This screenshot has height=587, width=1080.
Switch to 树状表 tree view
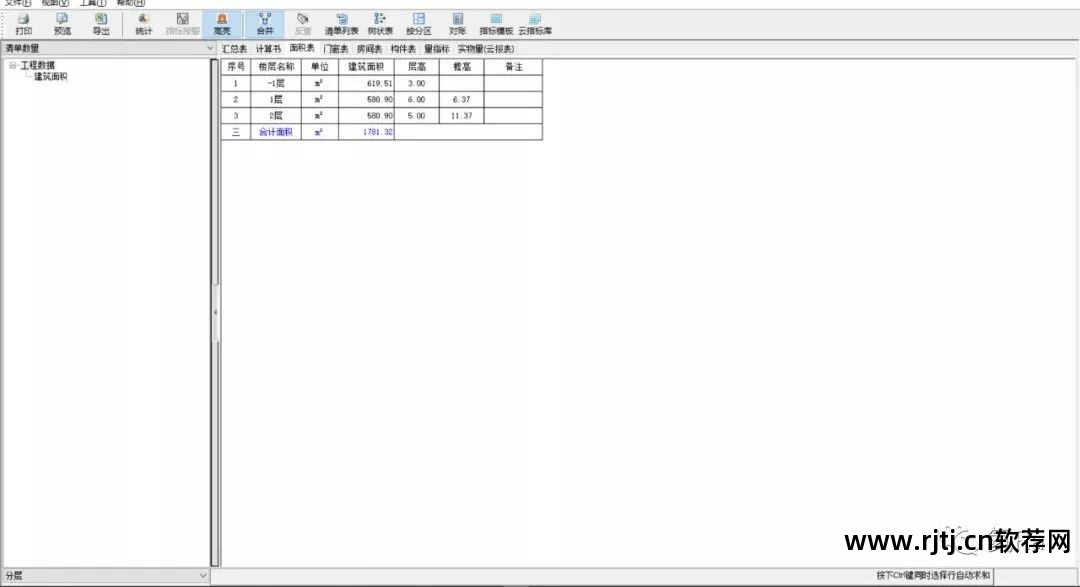380,24
